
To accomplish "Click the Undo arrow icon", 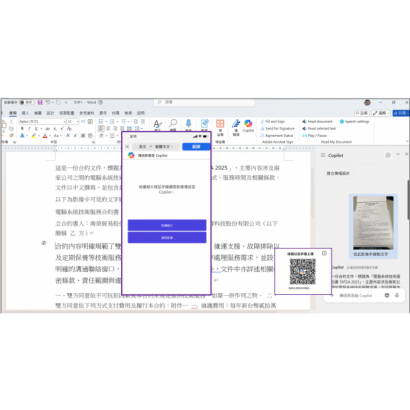I will tap(48, 102).
